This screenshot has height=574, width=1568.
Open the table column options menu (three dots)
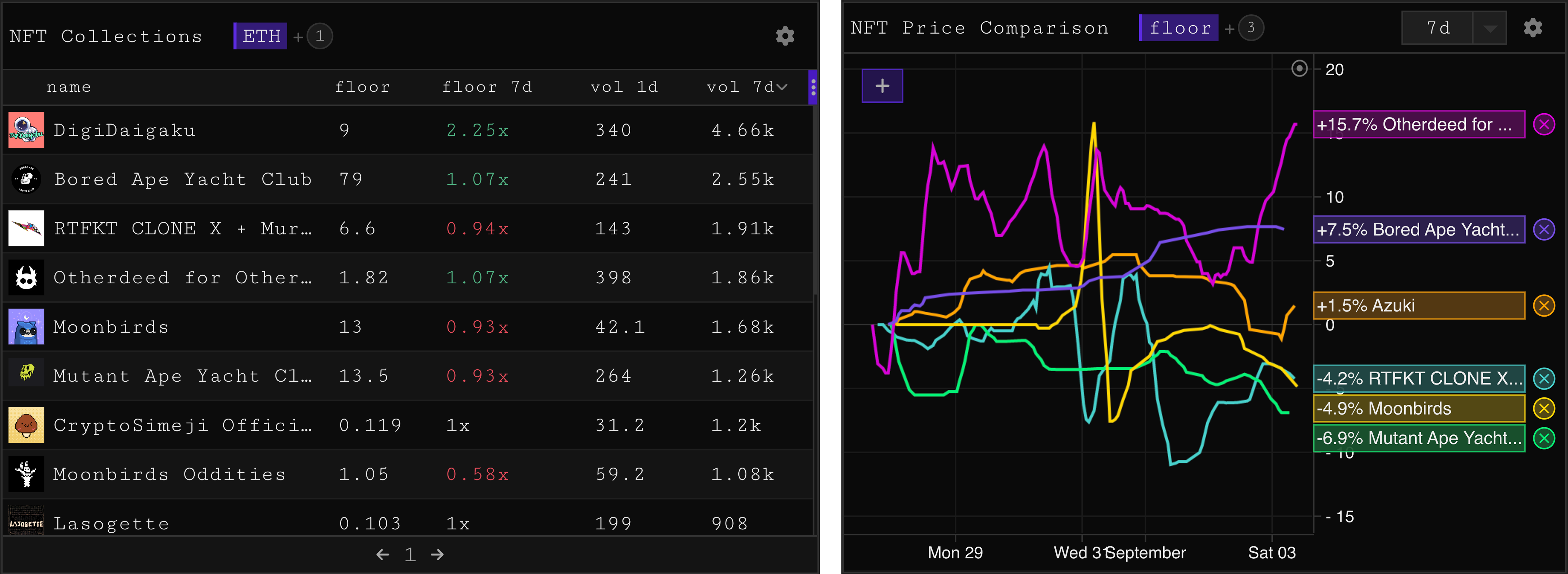(812, 88)
